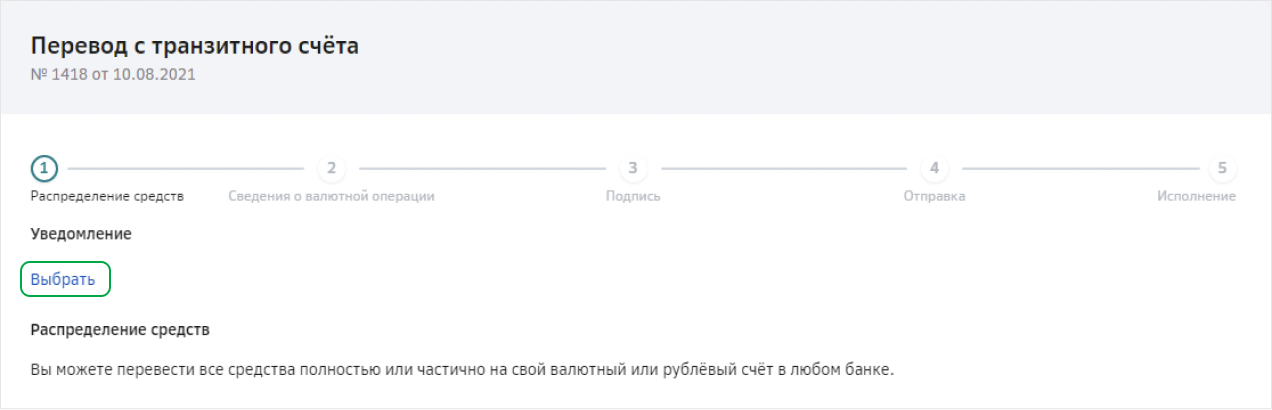Click the 'Уведомление' section label
The height and width of the screenshot is (410, 1272).
tap(81, 234)
